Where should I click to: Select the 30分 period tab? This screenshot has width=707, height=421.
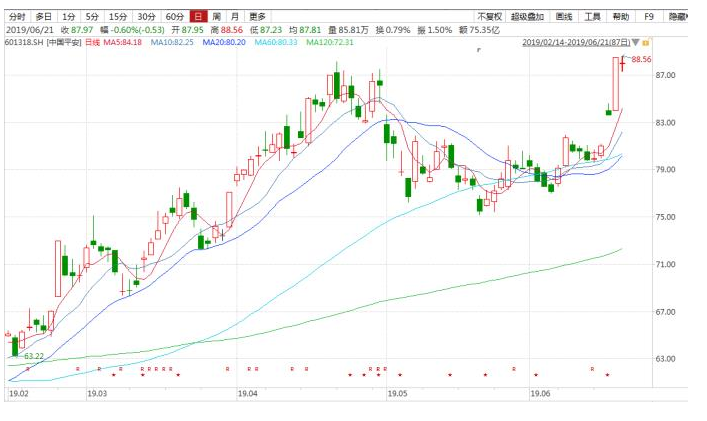click(146, 17)
